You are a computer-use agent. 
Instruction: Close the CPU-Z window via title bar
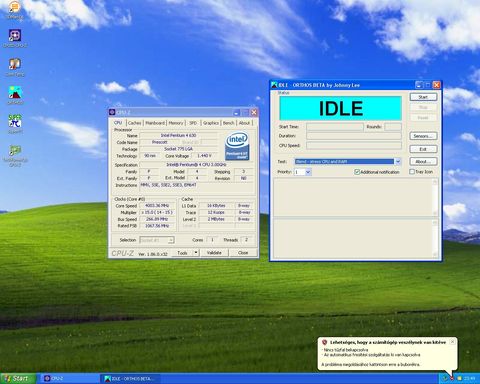[x=254, y=113]
